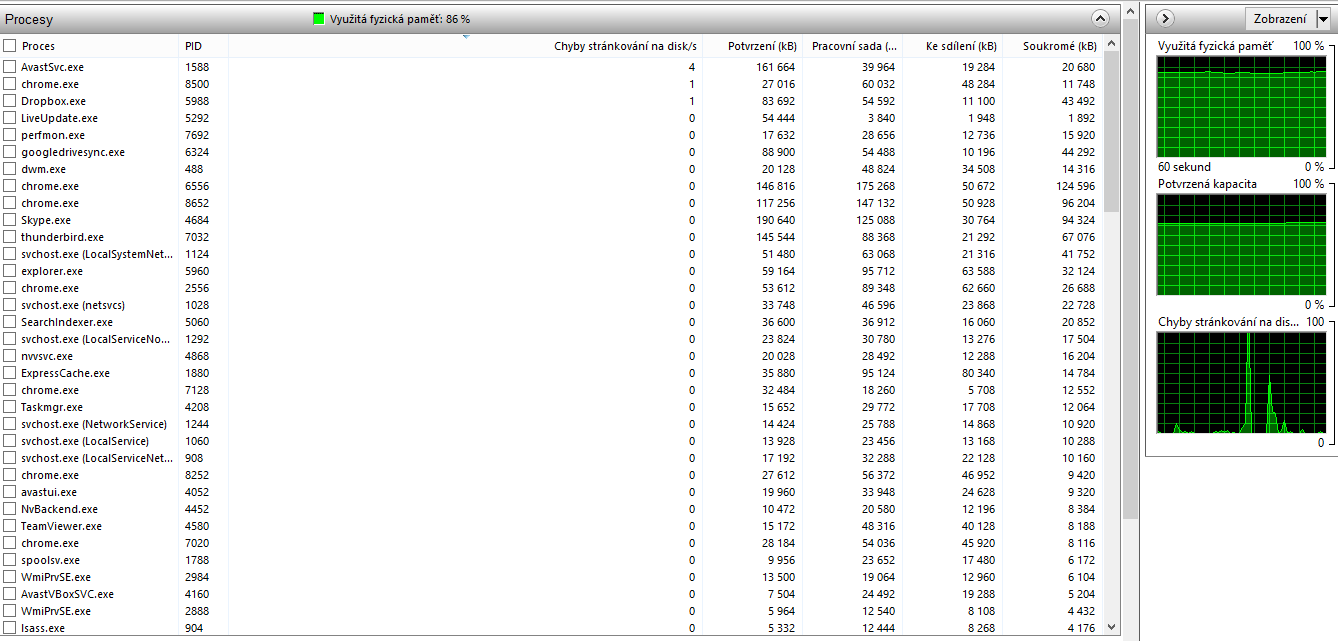The height and width of the screenshot is (641, 1338).
Task: Check the Taskmgr.exe checkbox
Action: click(x=10, y=407)
